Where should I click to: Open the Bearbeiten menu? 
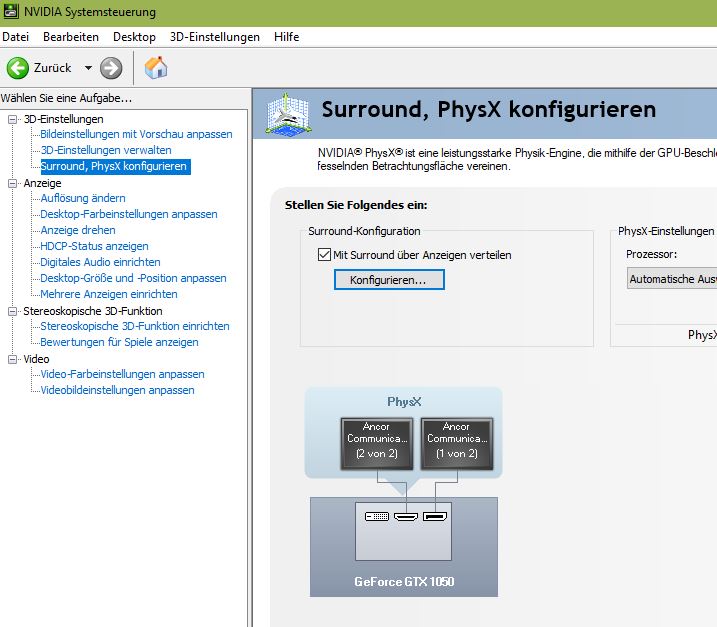click(71, 37)
